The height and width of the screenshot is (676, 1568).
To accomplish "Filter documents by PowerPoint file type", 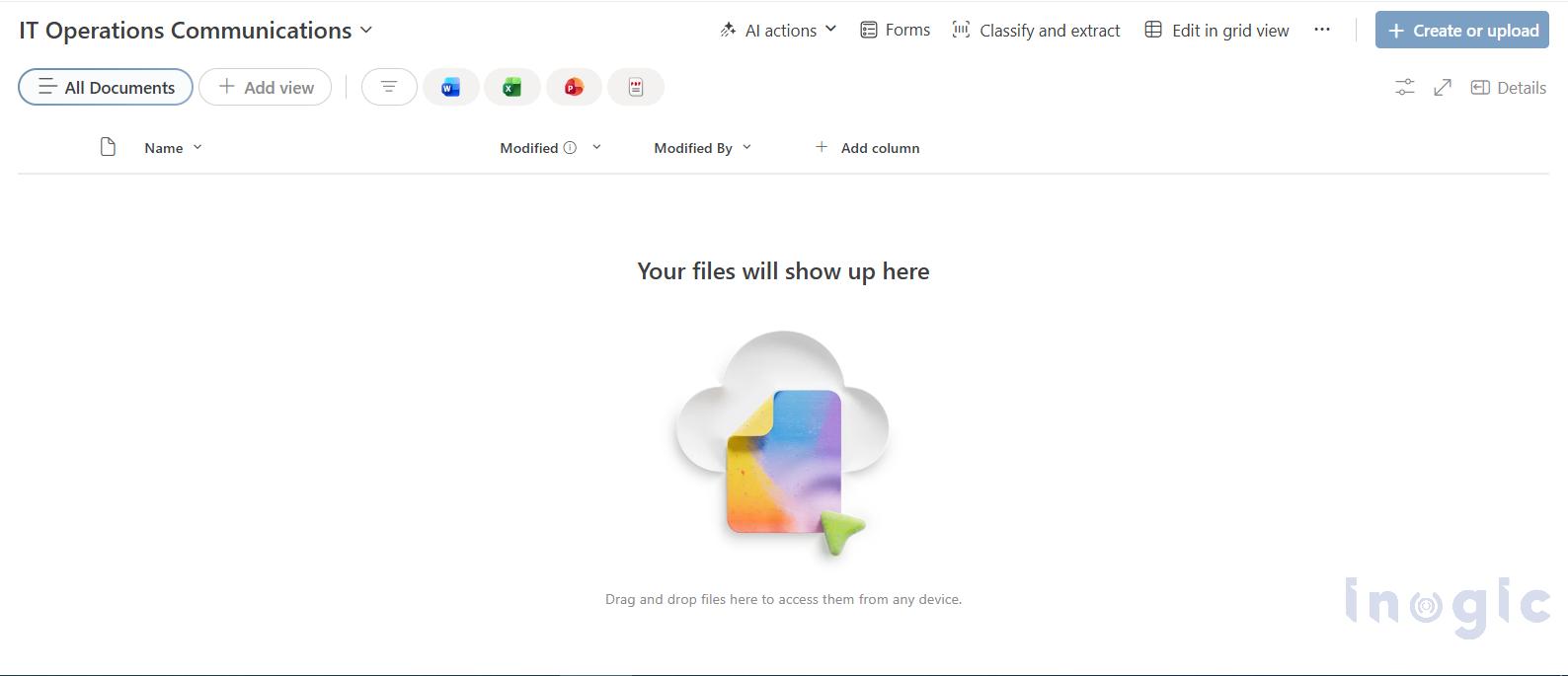I will click(574, 88).
